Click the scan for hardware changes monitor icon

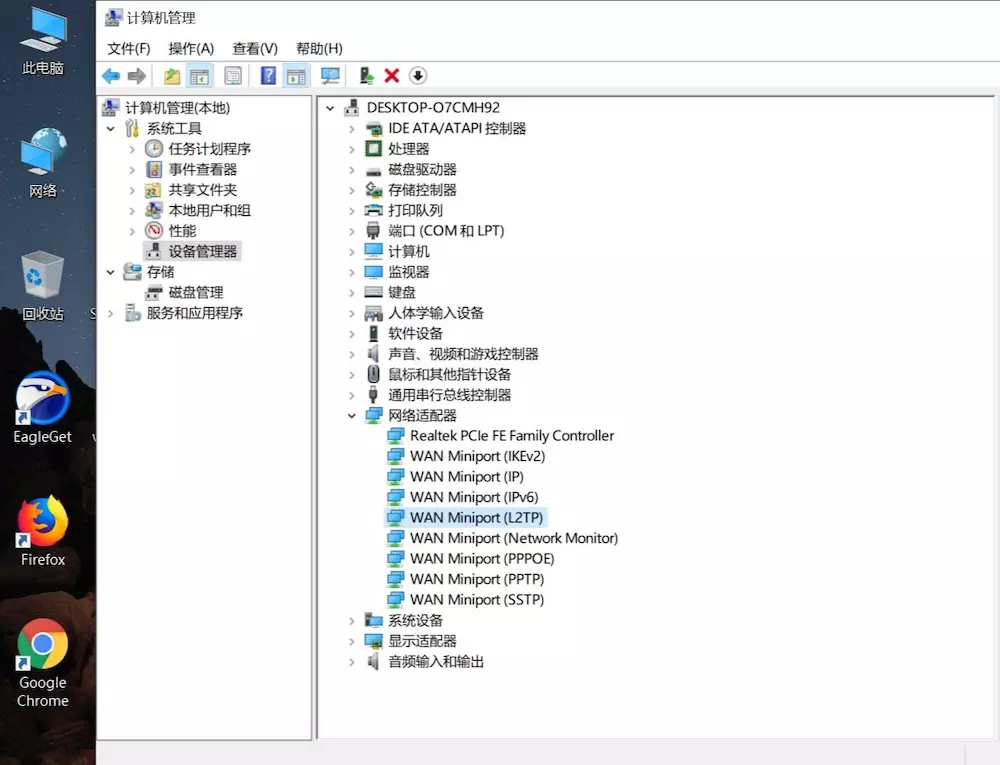tap(330, 76)
